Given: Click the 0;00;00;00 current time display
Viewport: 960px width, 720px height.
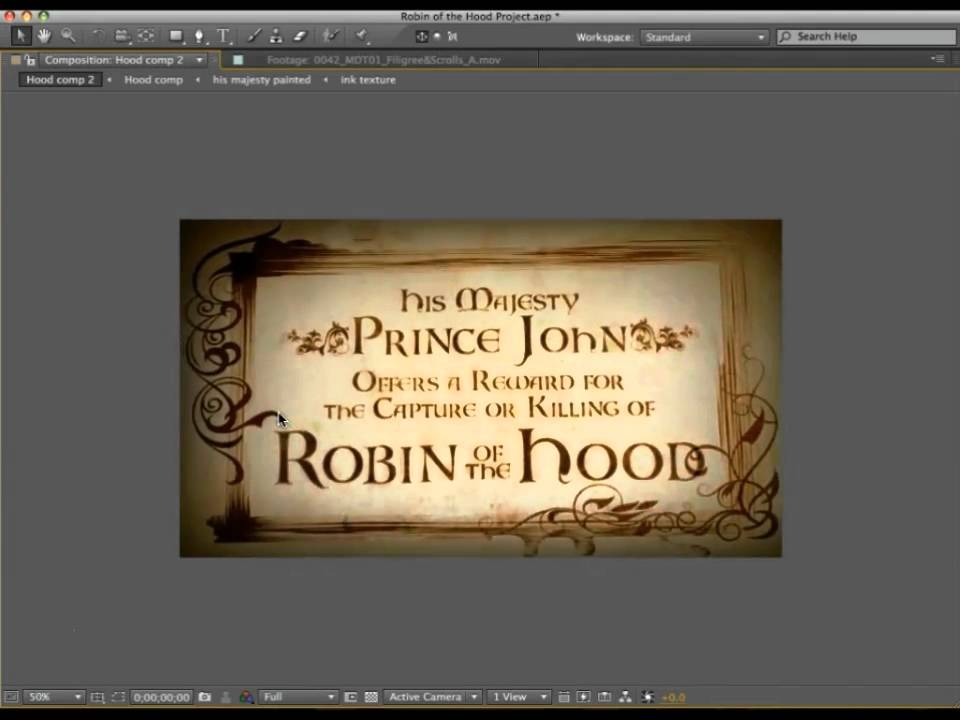Looking at the screenshot, I should tap(162, 697).
